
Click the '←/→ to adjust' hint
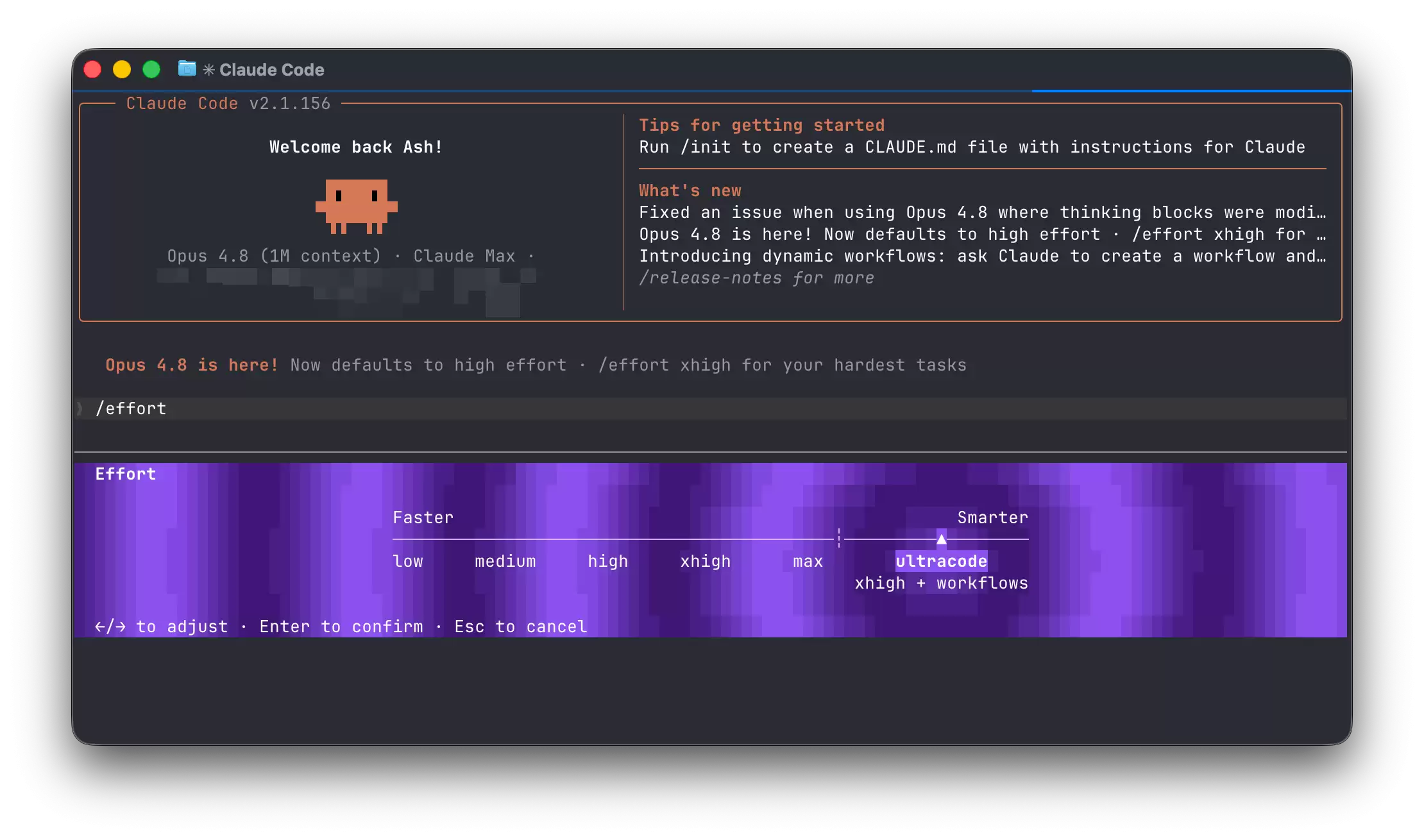(x=162, y=626)
